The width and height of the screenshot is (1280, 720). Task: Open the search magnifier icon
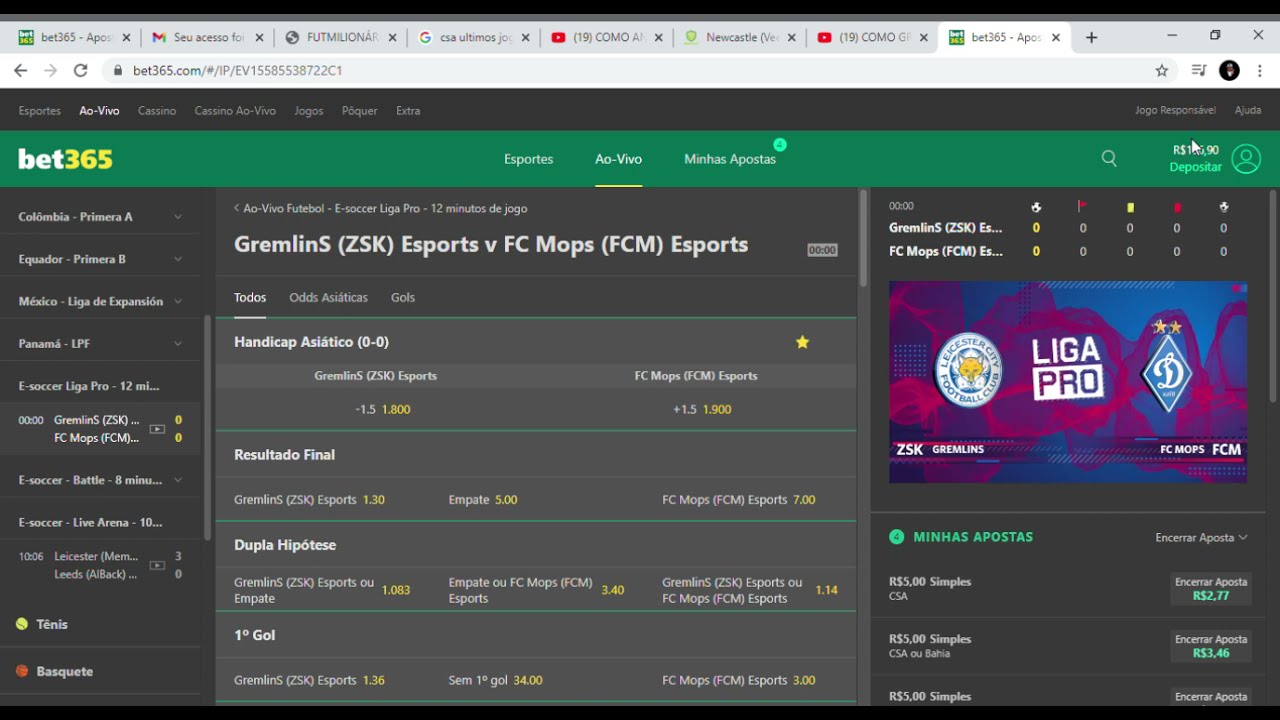click(x=1109, y=158)
